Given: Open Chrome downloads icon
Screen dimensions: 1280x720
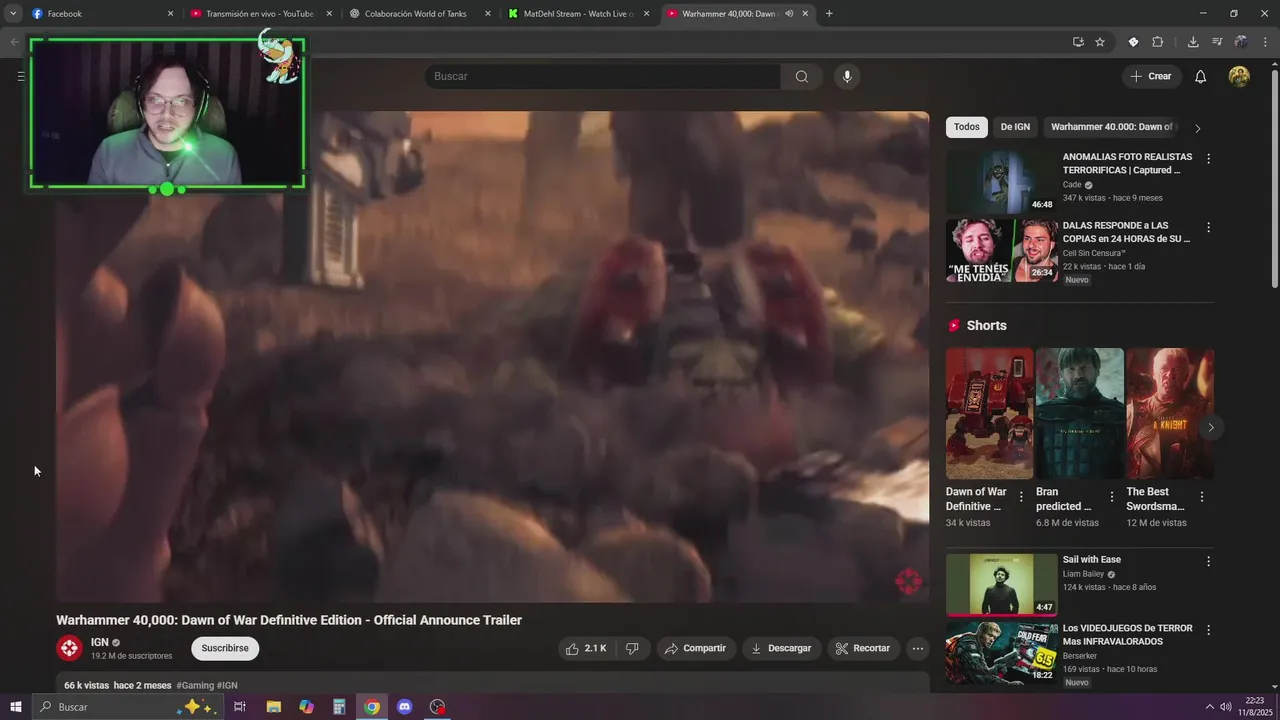Looking at the screenshot, I should [1193, 42].
